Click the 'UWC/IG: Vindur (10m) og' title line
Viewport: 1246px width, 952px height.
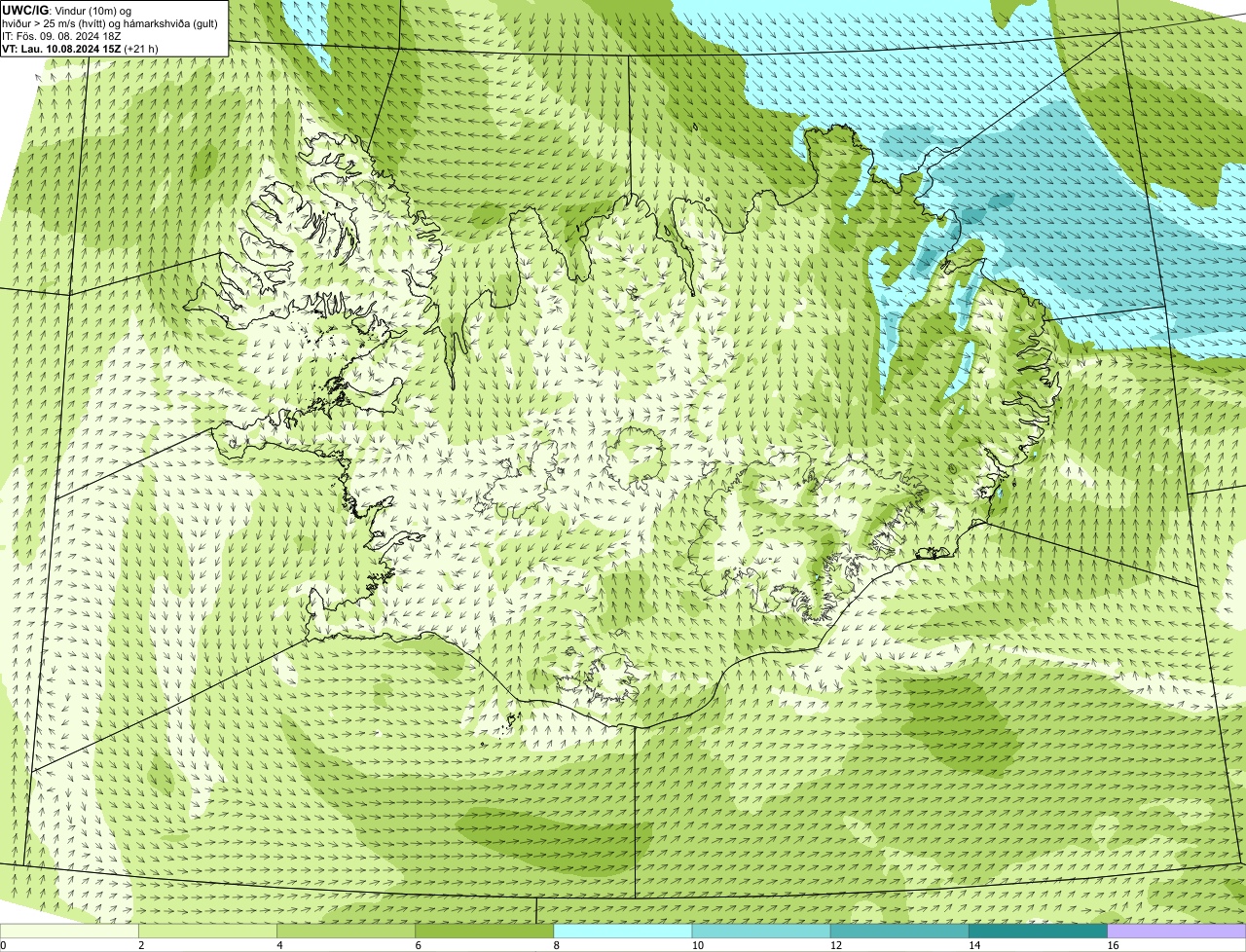tap(66, 10)
